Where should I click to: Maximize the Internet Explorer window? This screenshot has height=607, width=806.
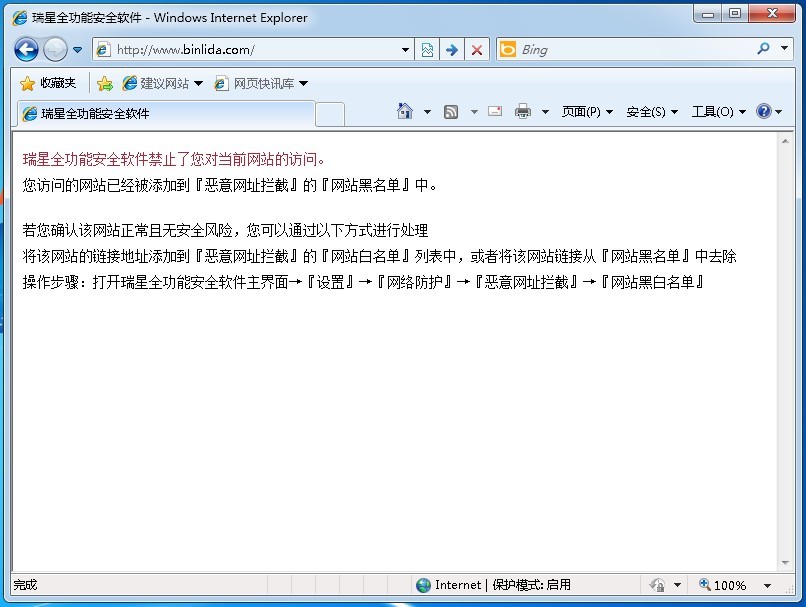click(735, 14)
